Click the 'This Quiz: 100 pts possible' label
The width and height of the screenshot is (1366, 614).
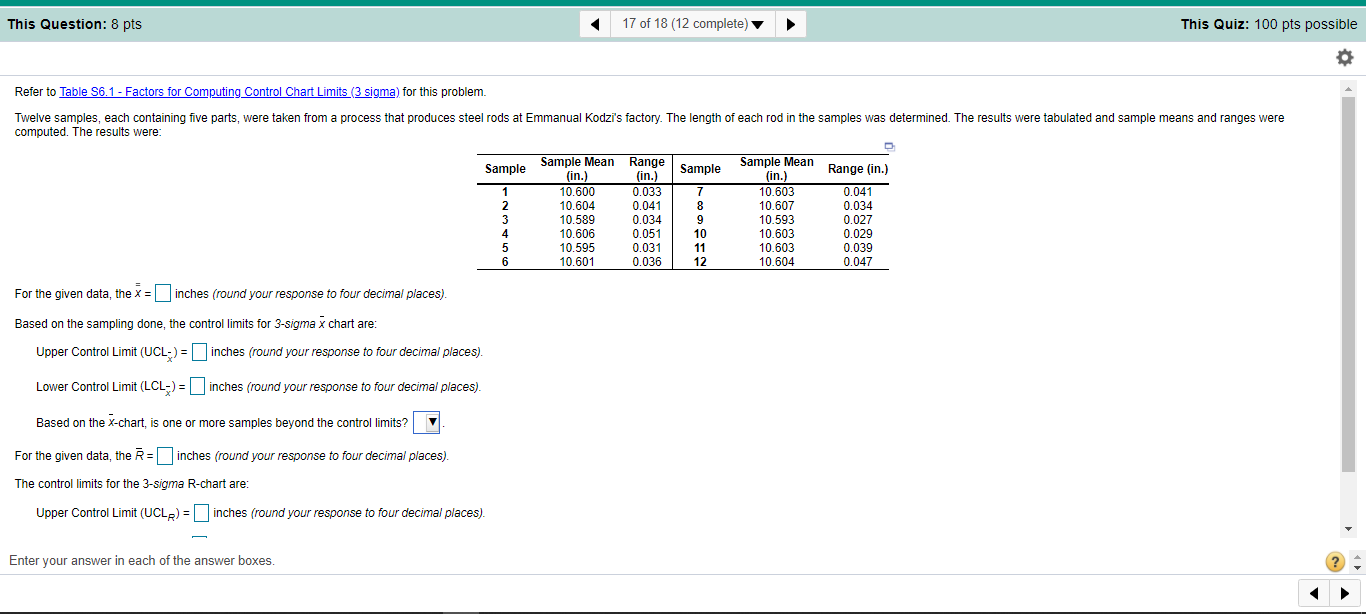tap(1269, 24)
